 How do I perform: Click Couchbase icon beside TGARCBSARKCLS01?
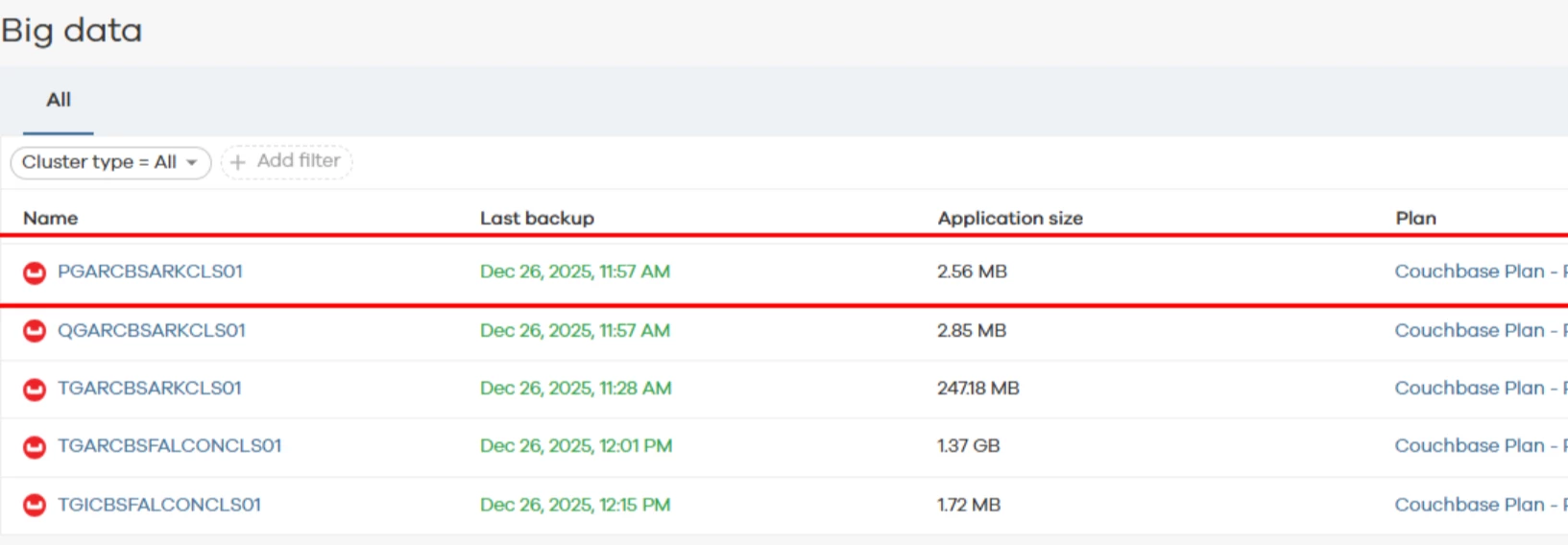[35, 389]
